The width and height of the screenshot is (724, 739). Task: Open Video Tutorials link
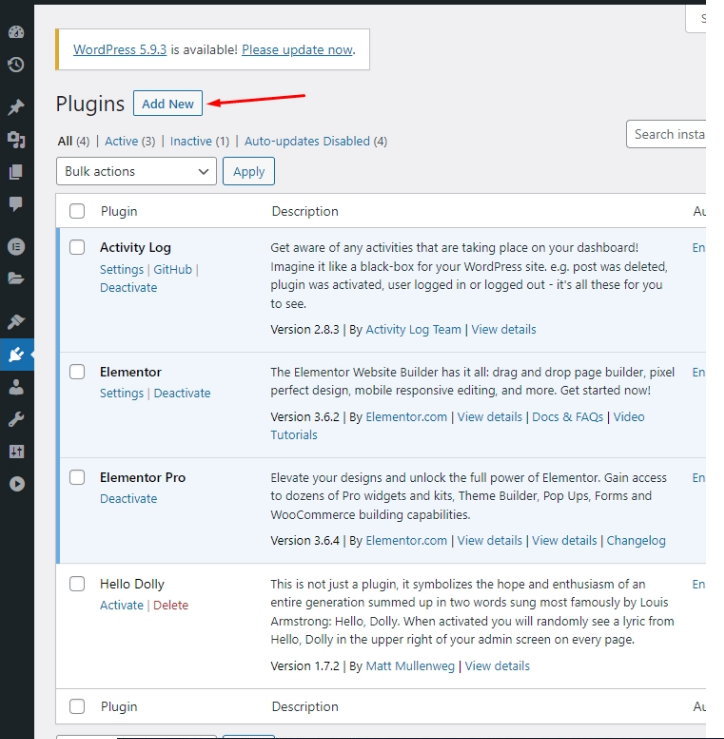point(629,417)
